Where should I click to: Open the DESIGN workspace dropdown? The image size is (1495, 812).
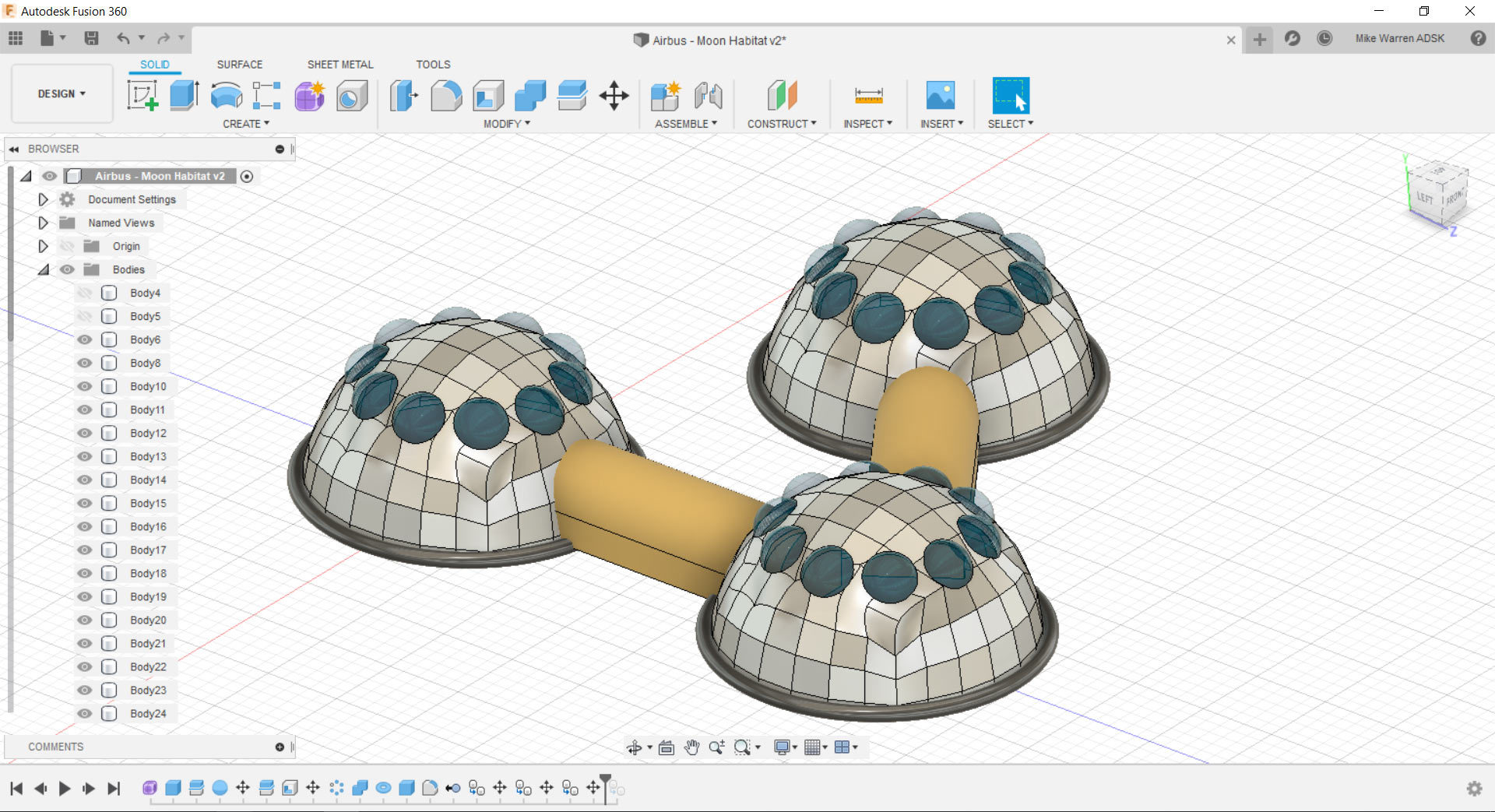point(62,93)
